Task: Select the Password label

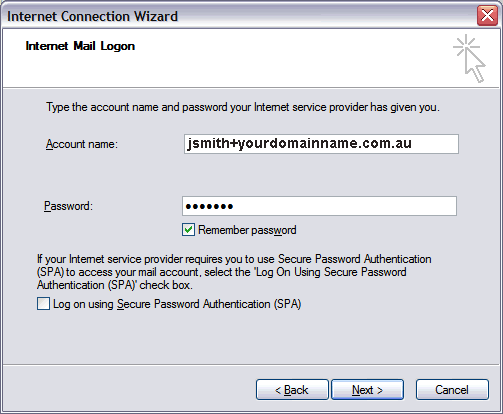Action: 68,206
